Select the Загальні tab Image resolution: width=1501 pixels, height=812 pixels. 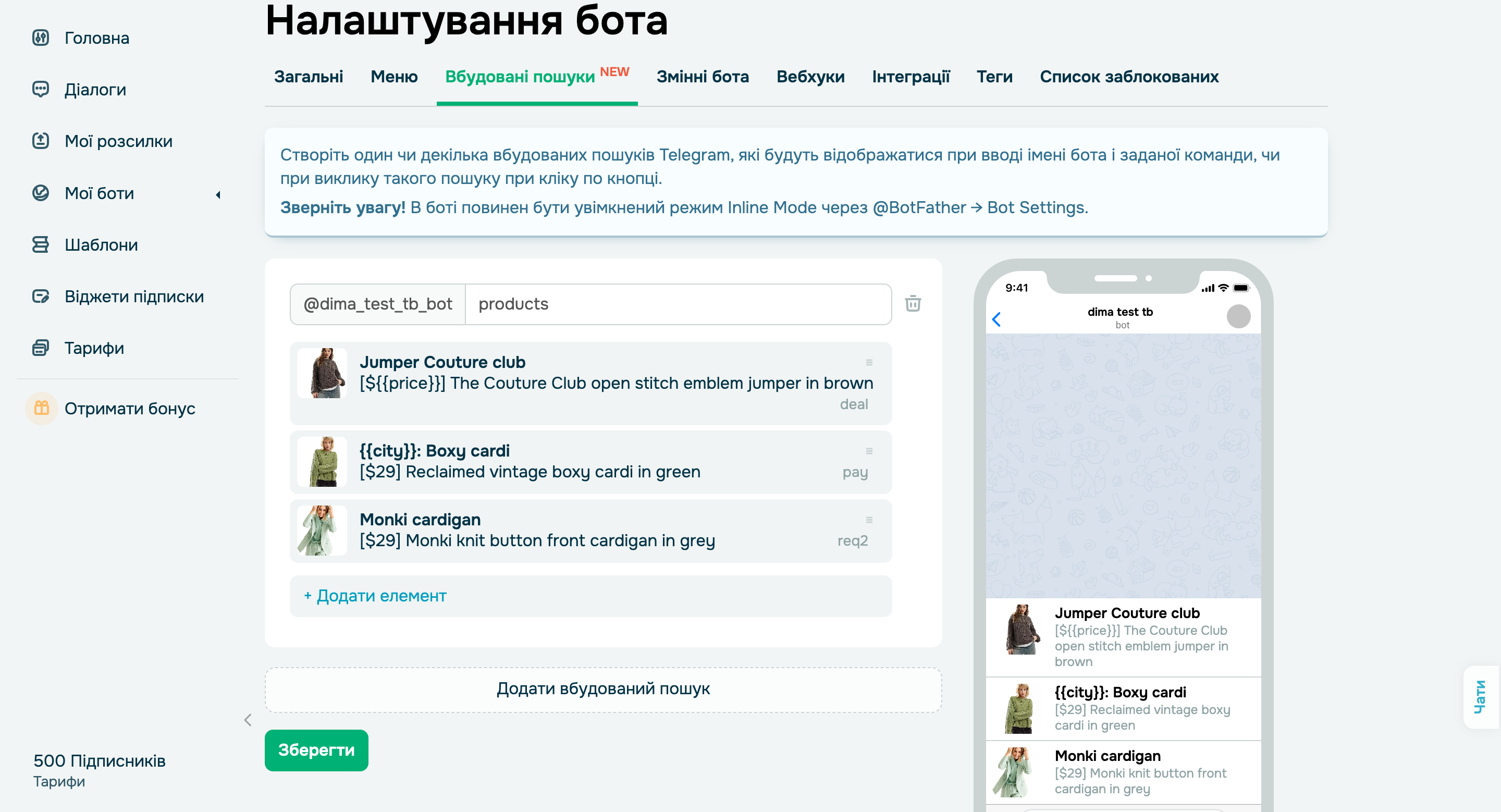point(309,76)
